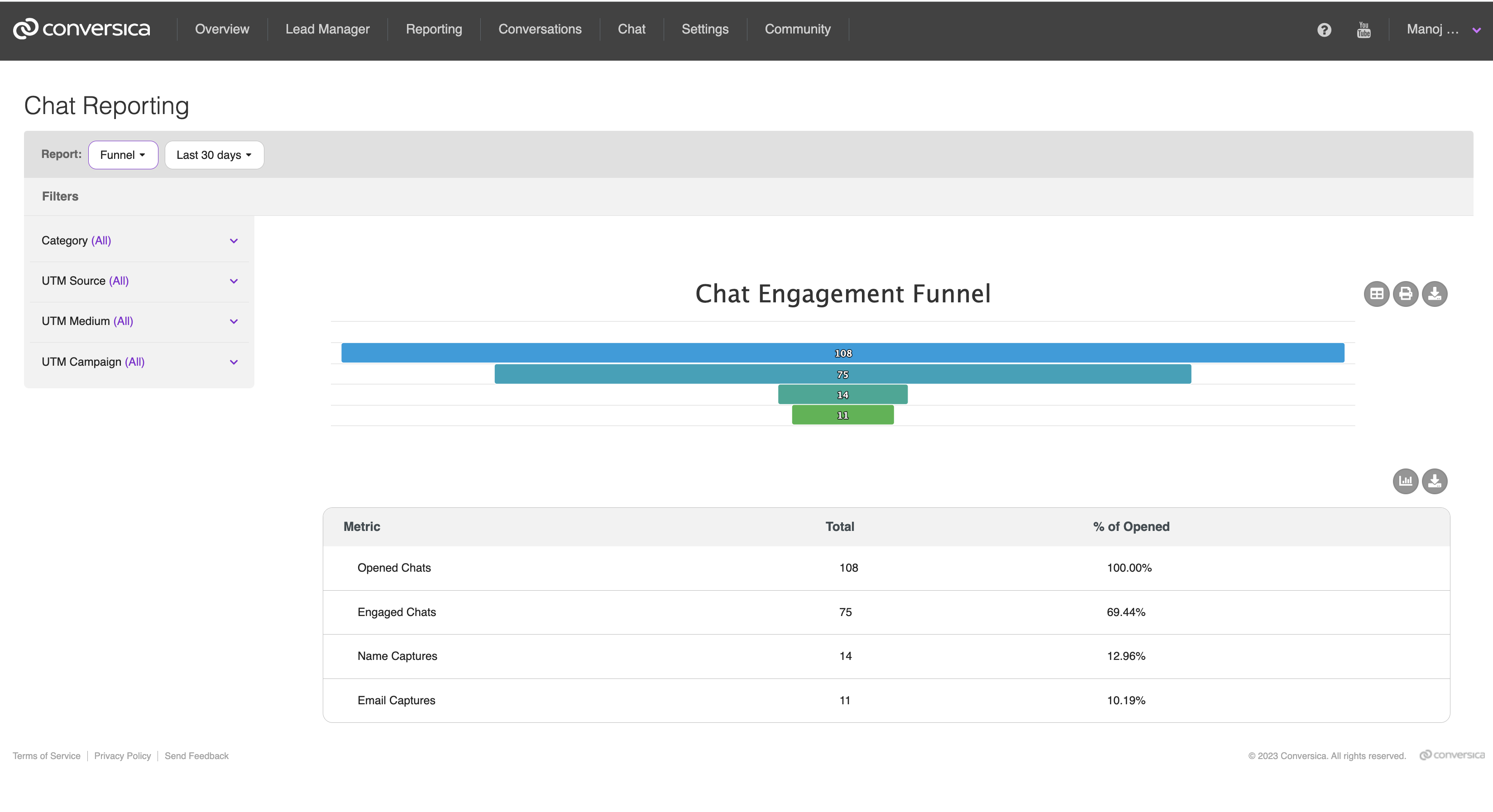Open the Funnel report dropdown

(x=123, y=155)
